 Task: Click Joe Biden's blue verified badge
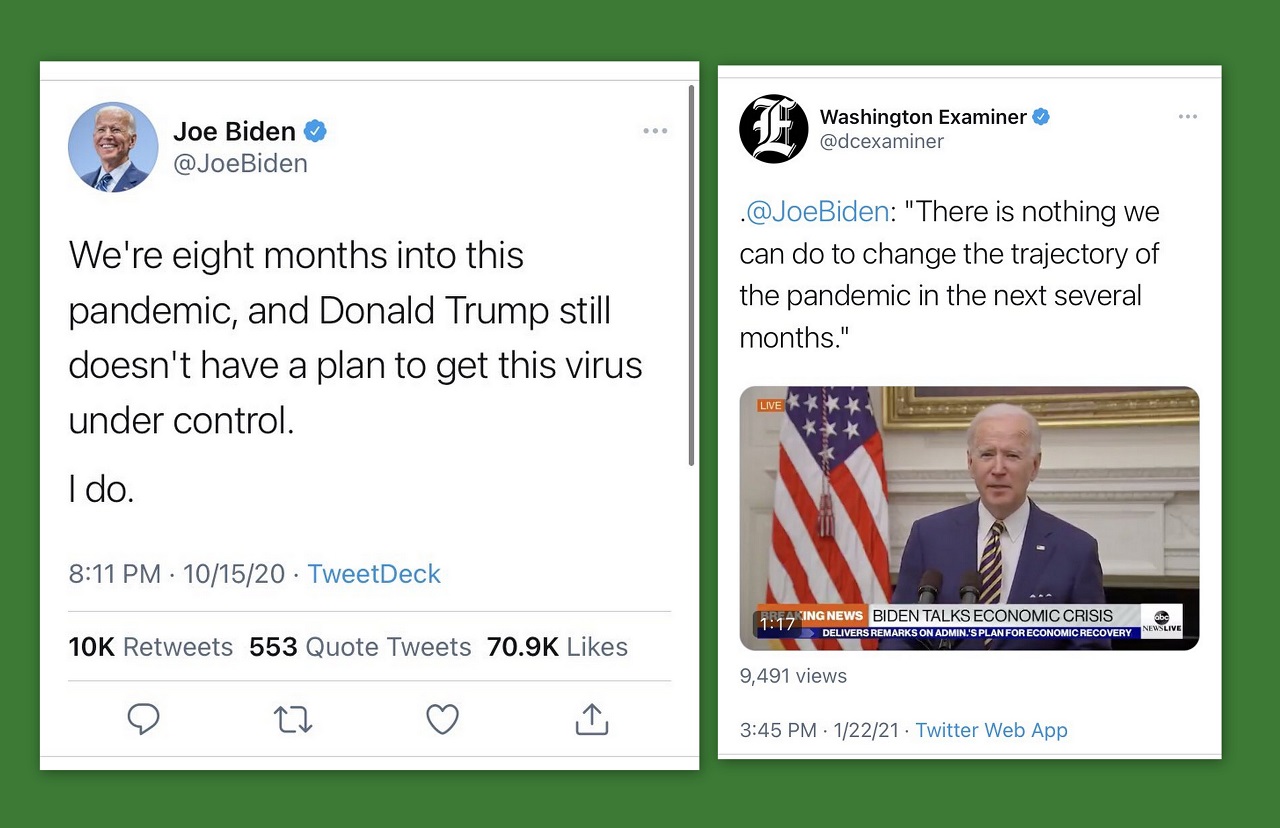[x=315, y=131]
